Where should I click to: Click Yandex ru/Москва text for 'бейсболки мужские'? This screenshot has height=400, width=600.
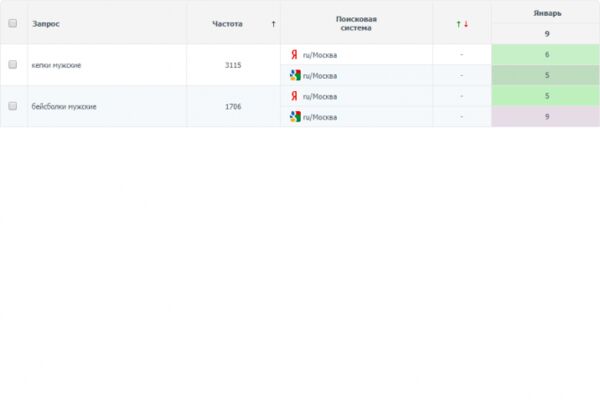pyautogui.click(x=320, y=96)
